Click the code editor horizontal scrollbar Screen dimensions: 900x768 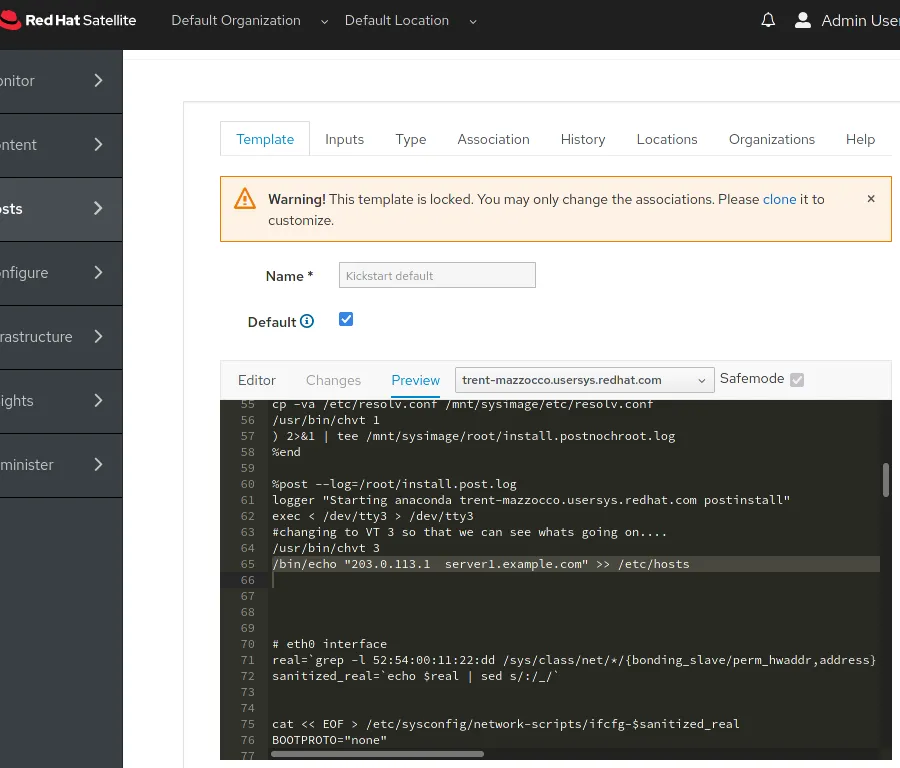(x=377, y=754)
